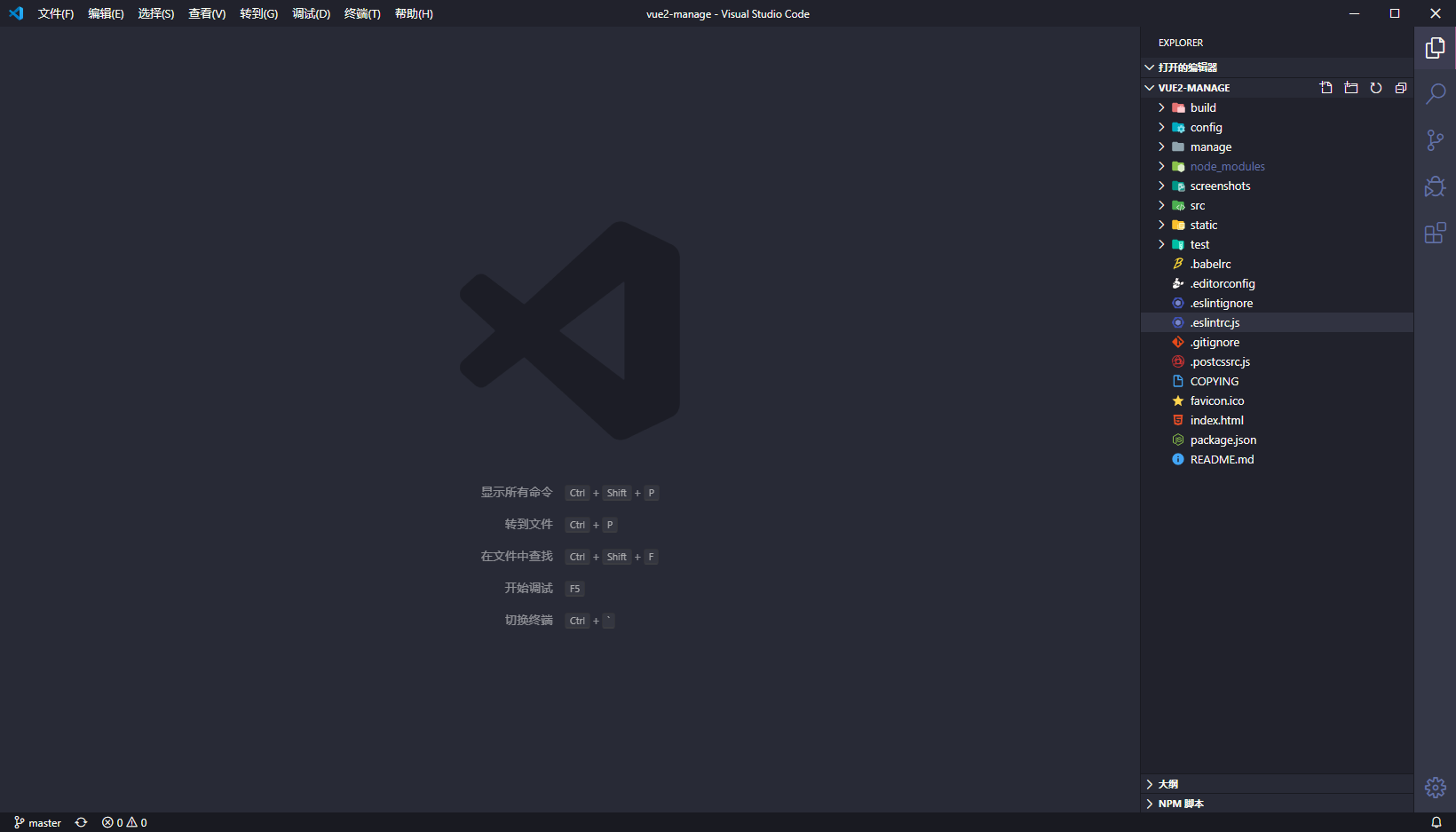Open the Source Control view
The image size is (1456, 832).
(1435, 139)
